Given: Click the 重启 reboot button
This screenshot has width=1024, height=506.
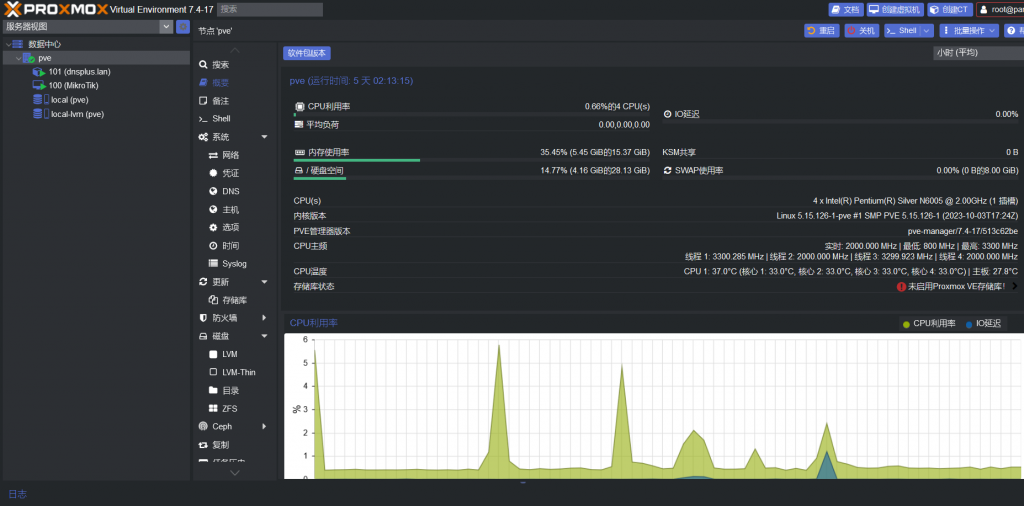Looking at the screenshot, I should [822, 31].
